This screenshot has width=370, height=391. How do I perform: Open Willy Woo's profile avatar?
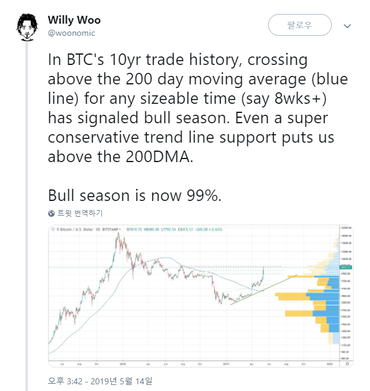(x=28, y=27)
